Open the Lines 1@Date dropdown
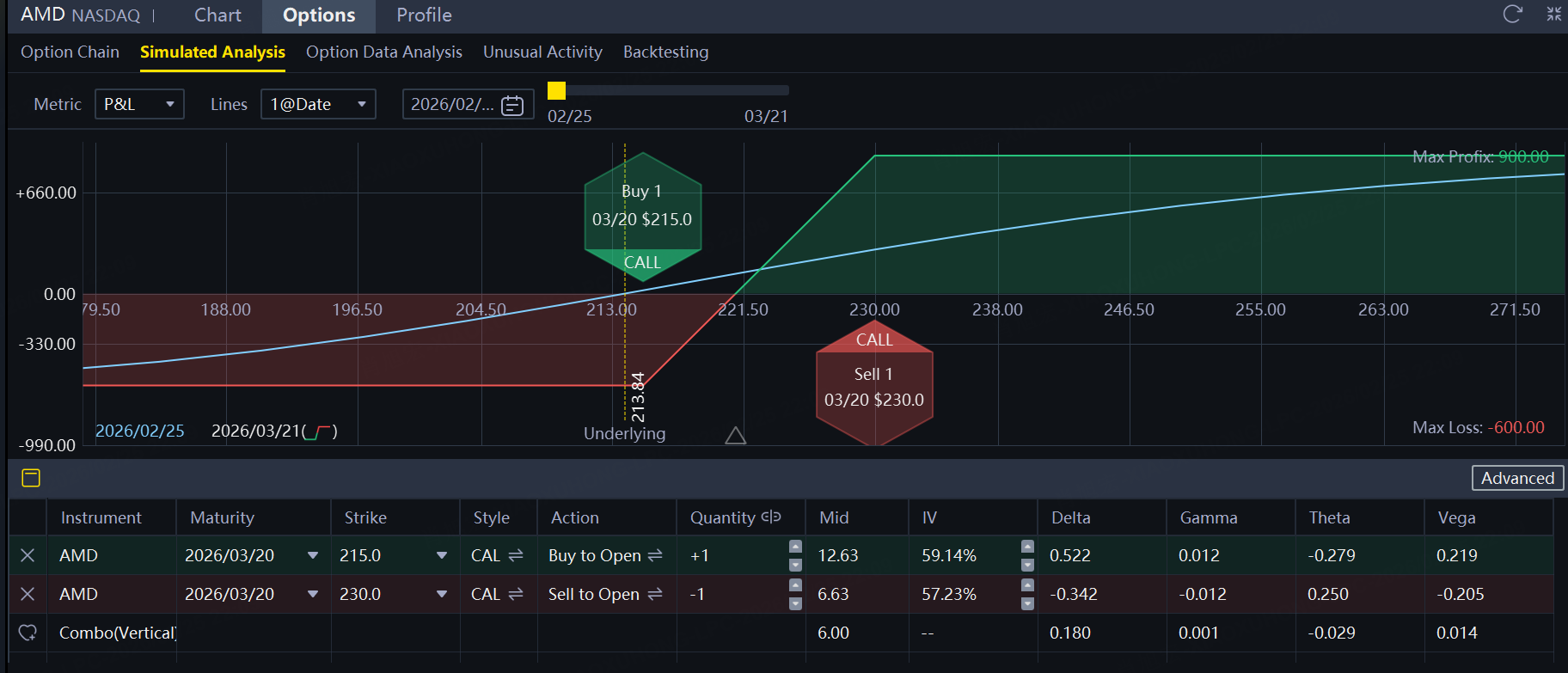The width and height of the screenshot is (1568, 673). tap(318, 104)
